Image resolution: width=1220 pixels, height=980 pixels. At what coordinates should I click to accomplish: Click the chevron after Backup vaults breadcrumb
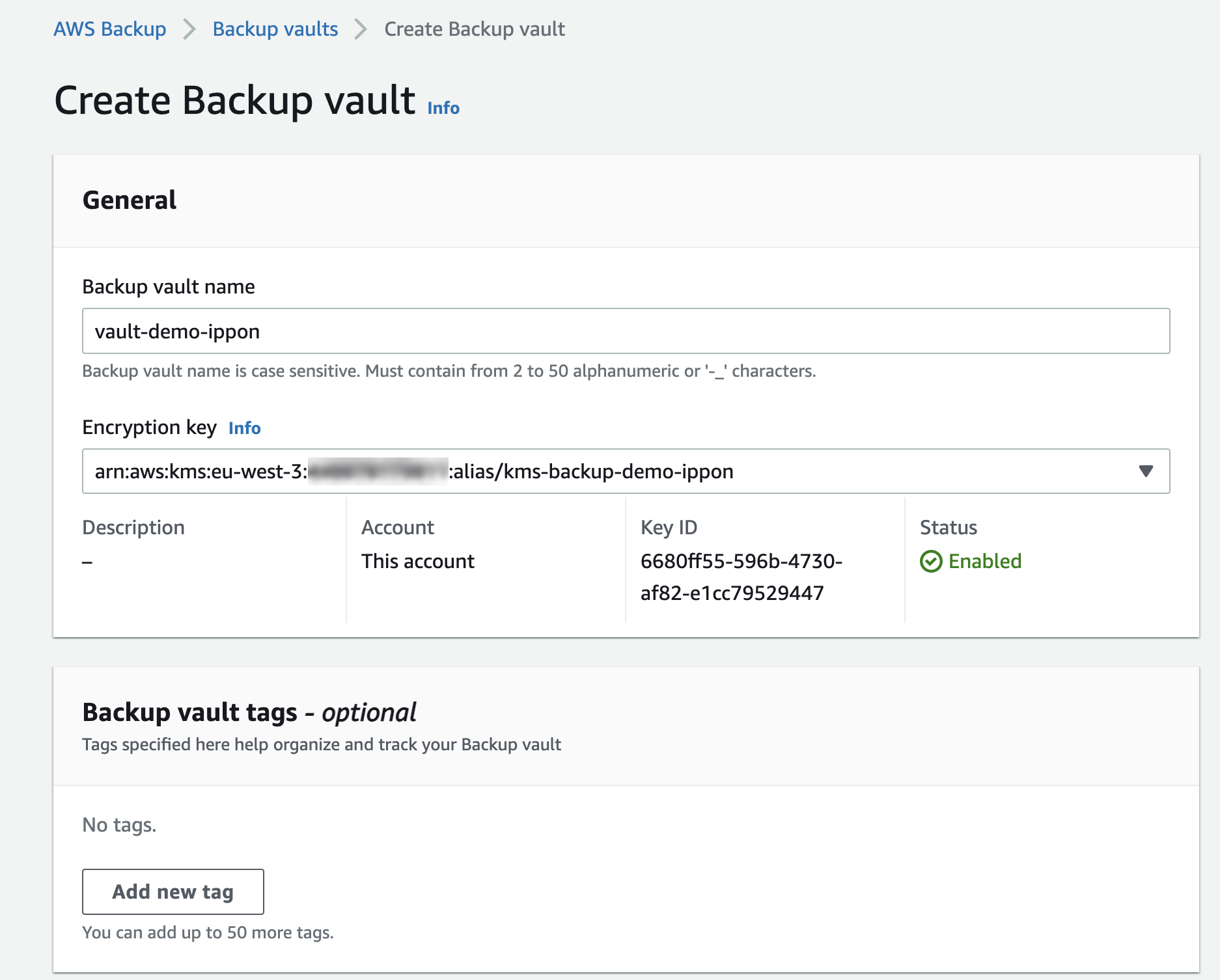click(361, 29)
